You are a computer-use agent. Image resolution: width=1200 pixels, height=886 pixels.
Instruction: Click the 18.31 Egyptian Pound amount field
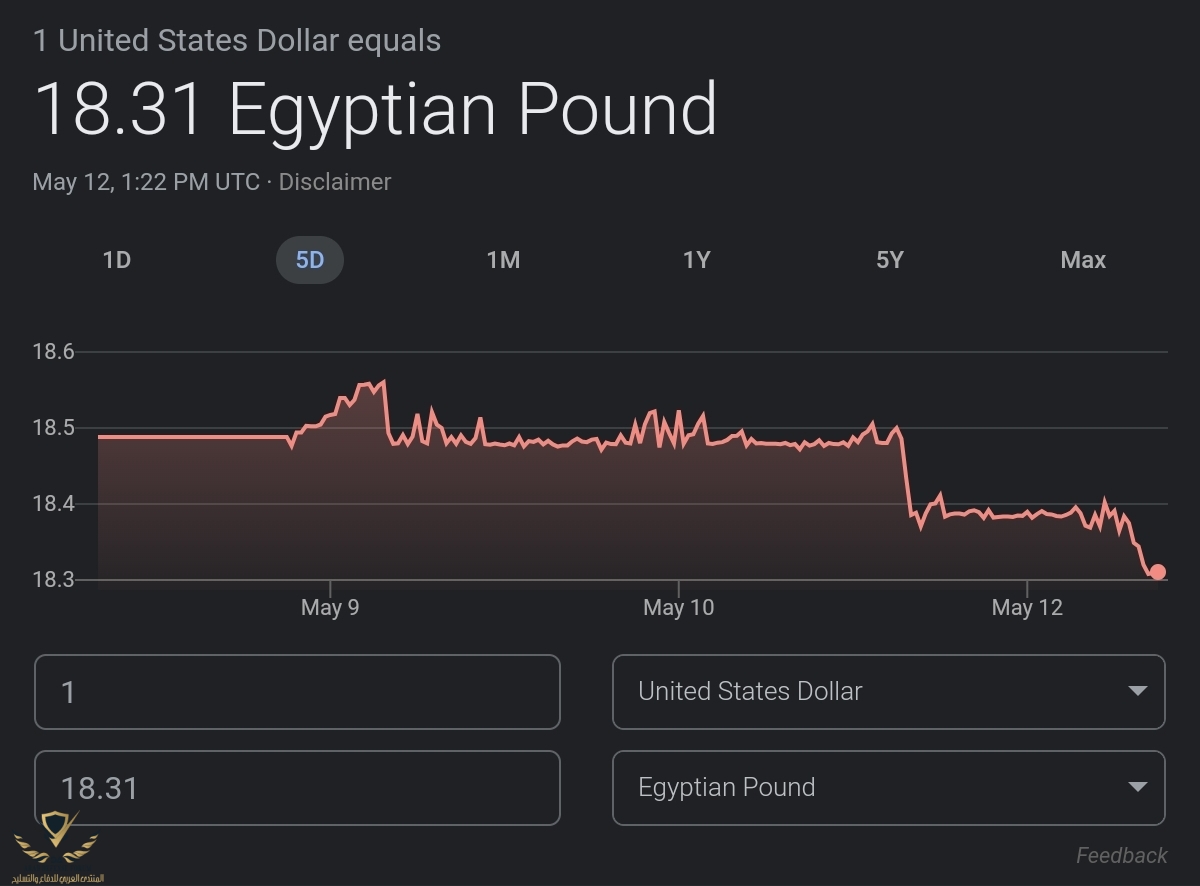(297, 788)
